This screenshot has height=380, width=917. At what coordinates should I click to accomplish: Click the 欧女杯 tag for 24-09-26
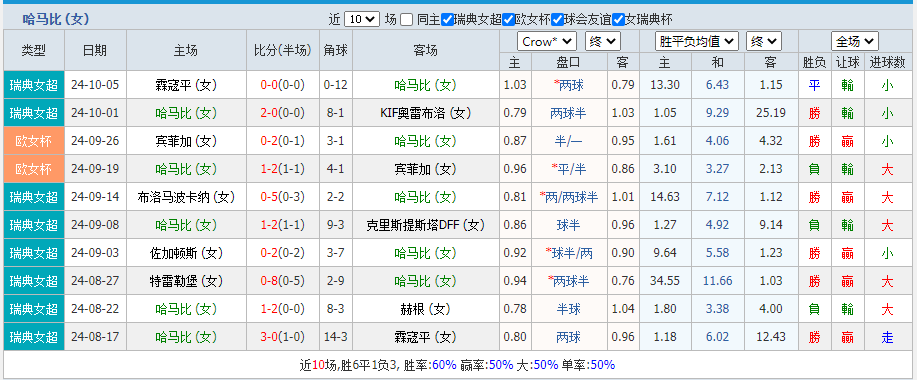(34, 141)
